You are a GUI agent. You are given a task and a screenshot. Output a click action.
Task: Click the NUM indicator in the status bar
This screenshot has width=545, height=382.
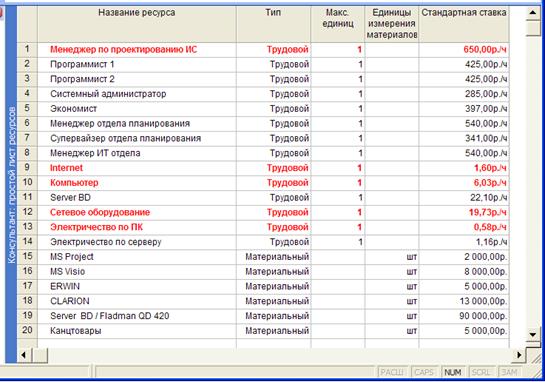(x=453, y=372)
